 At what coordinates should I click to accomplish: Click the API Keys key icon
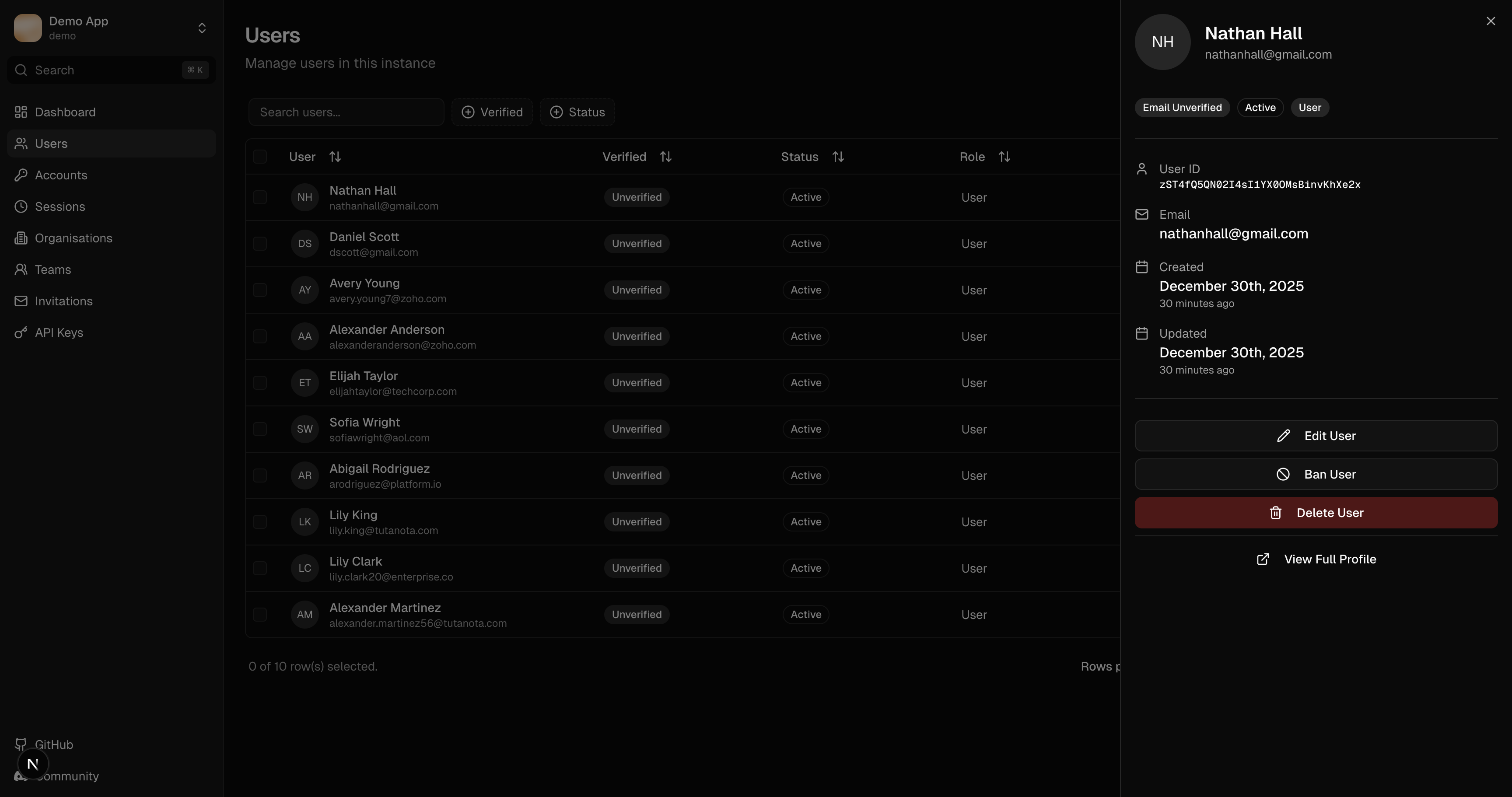tap(21, 332)
